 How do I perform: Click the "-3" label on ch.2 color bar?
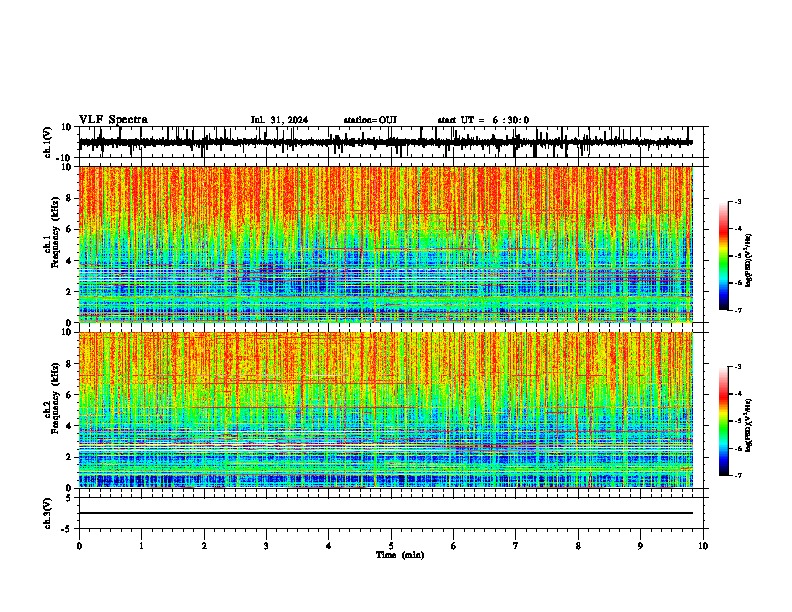tap(737, 367)
